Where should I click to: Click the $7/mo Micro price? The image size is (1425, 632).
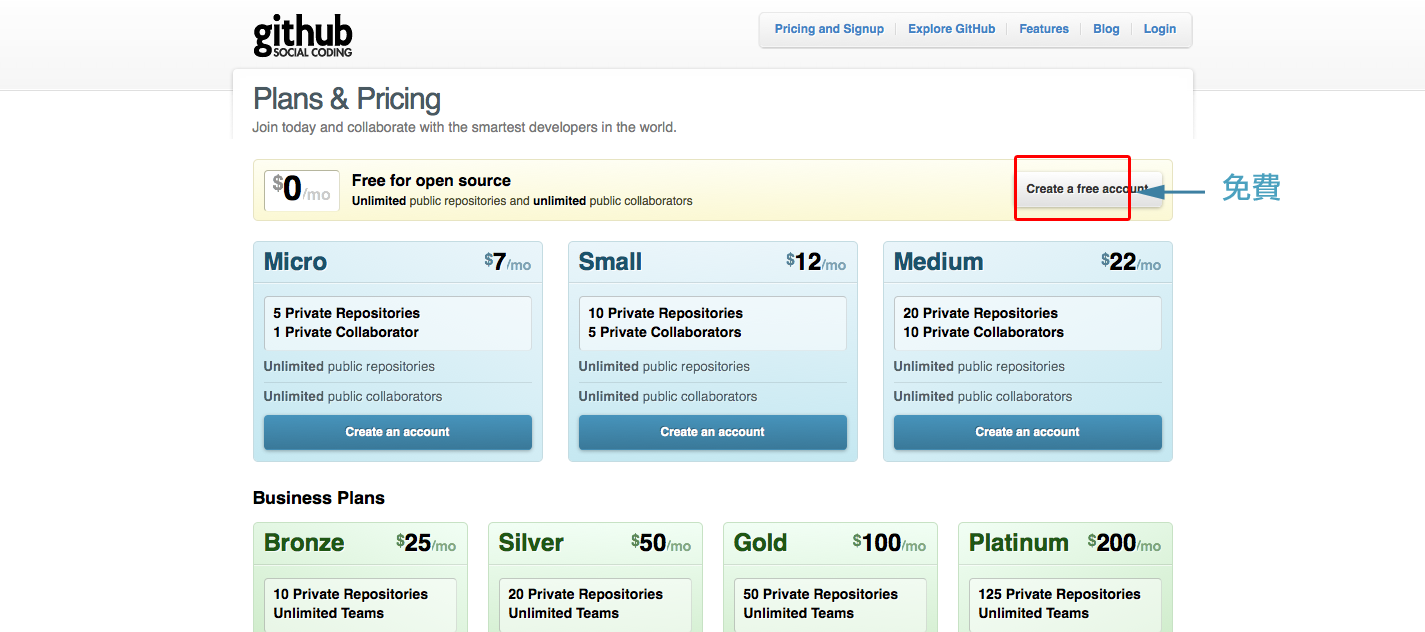coord(507,262)
